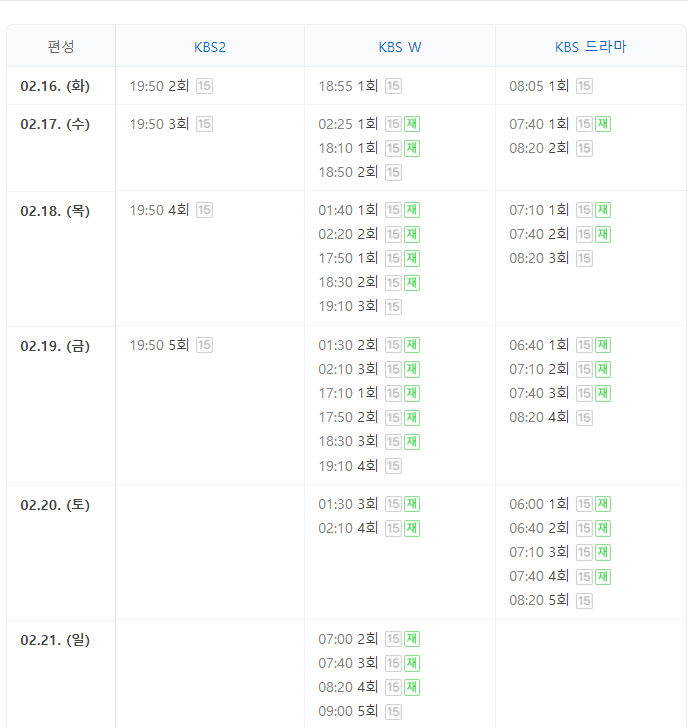
Task: Click the KBS2 entry 19:50 5회
Action: tap(159, 345)
